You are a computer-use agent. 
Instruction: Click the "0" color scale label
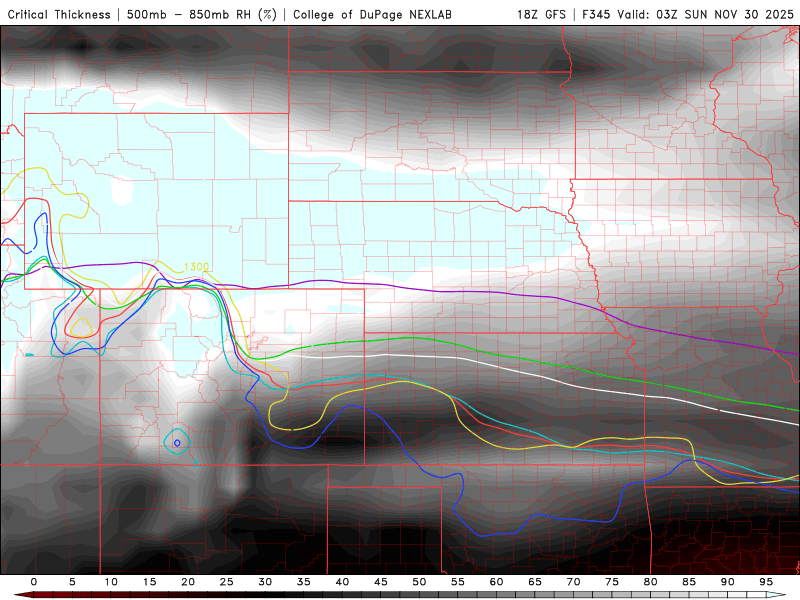pyautogui.click(x=34, y=582)
